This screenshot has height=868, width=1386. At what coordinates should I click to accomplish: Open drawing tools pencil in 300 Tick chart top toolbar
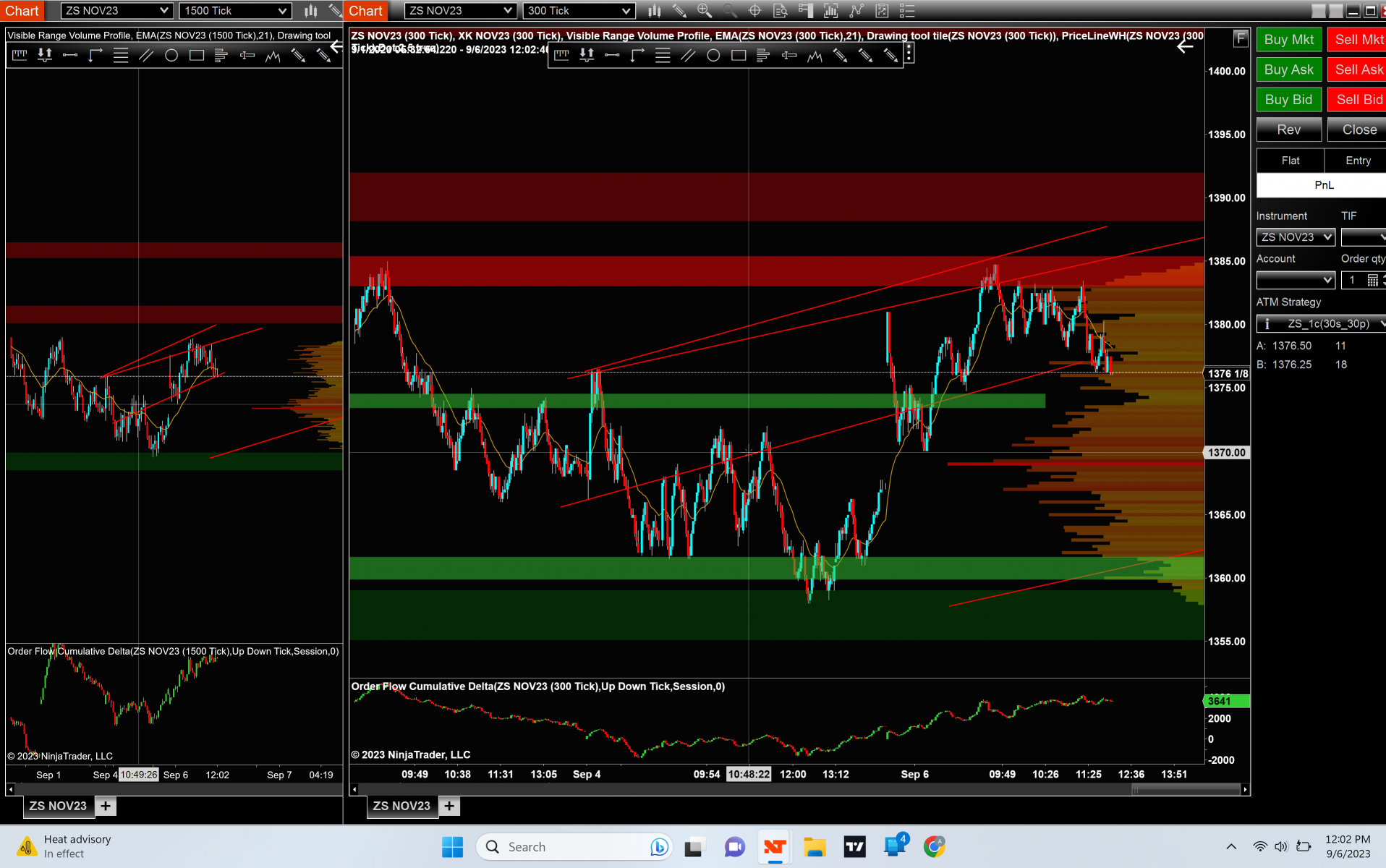679,11
